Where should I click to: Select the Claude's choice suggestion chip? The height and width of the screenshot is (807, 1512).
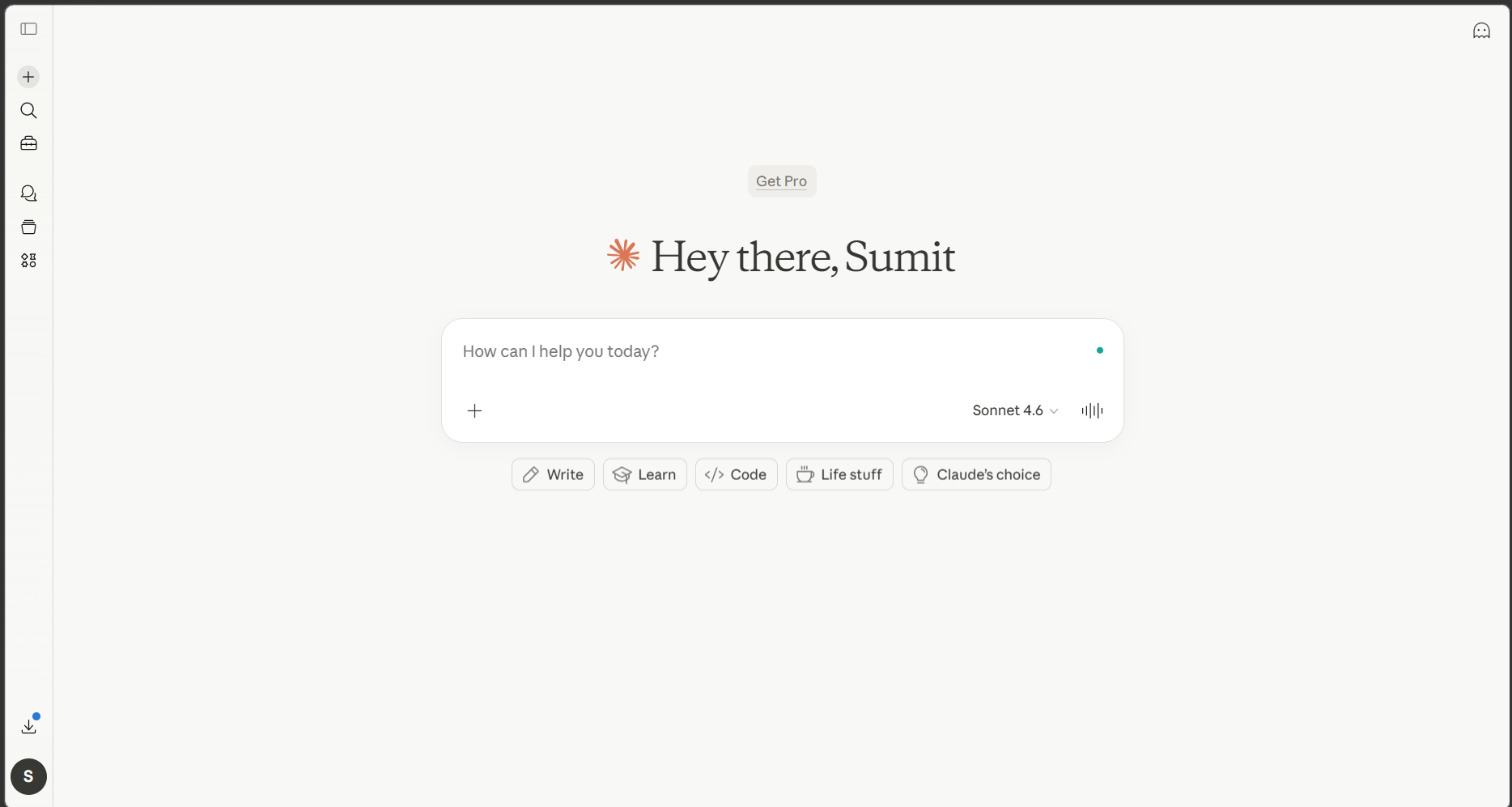976,474
